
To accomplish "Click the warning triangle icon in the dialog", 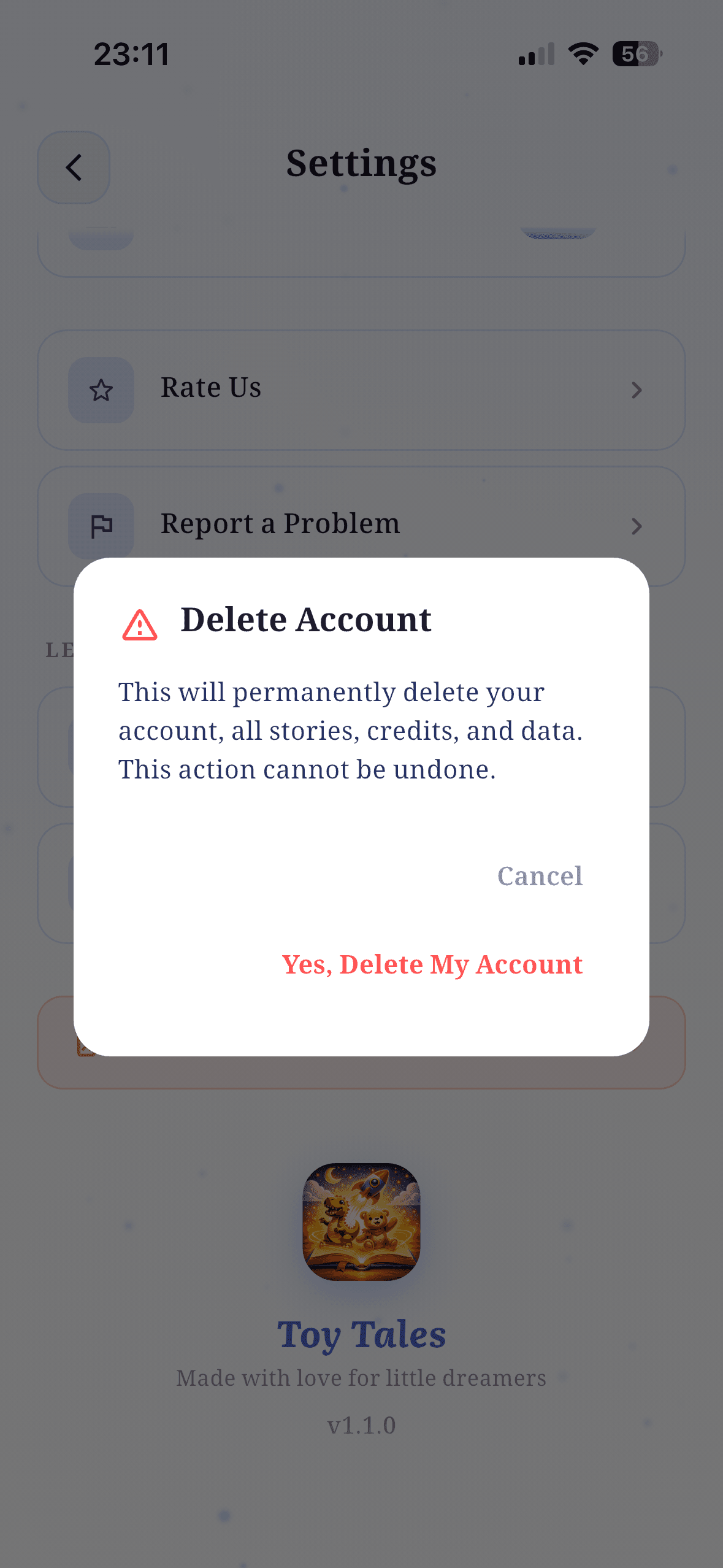I will (x=140, y=625).
